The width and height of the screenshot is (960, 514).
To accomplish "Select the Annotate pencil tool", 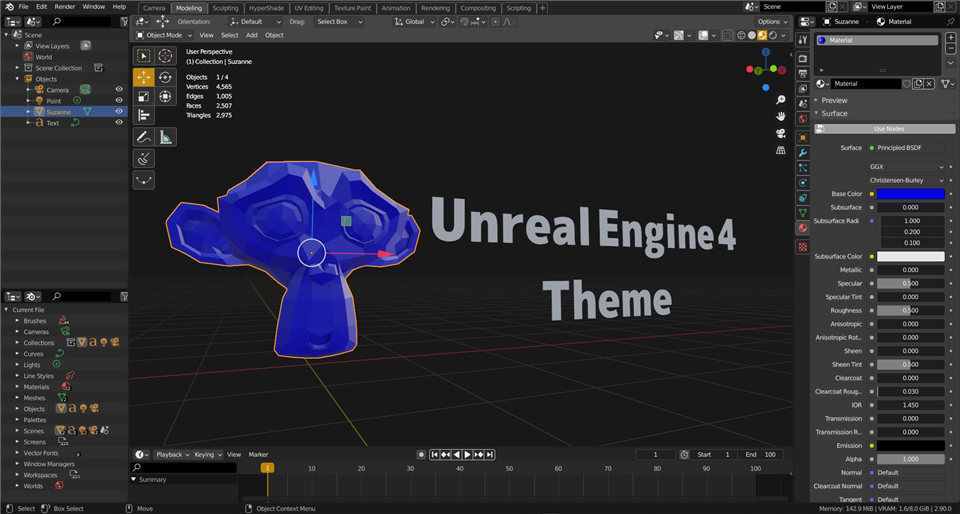I will coord(144,137).
